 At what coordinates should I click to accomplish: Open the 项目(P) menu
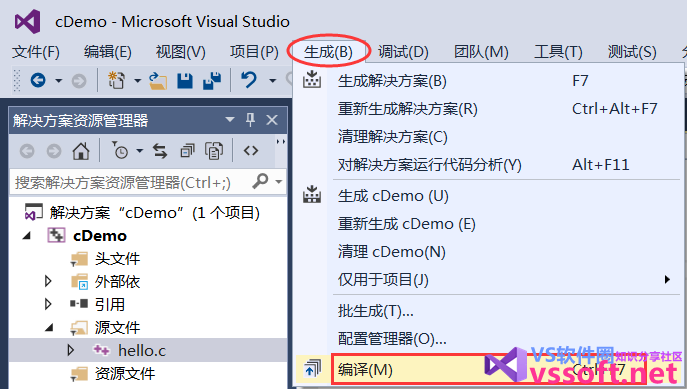tap(254, 52)
